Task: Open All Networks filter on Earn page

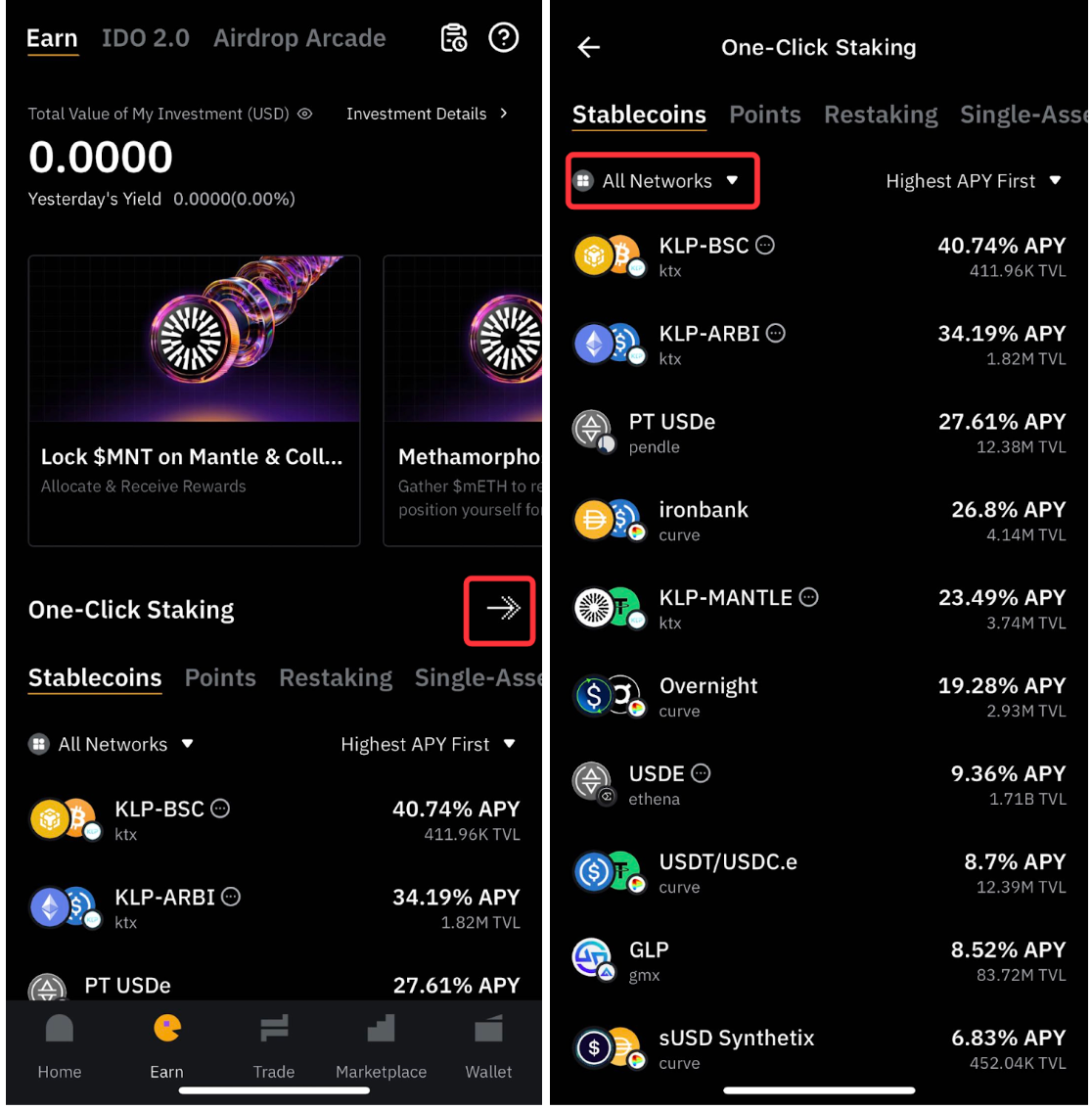Action: point(112,744)
